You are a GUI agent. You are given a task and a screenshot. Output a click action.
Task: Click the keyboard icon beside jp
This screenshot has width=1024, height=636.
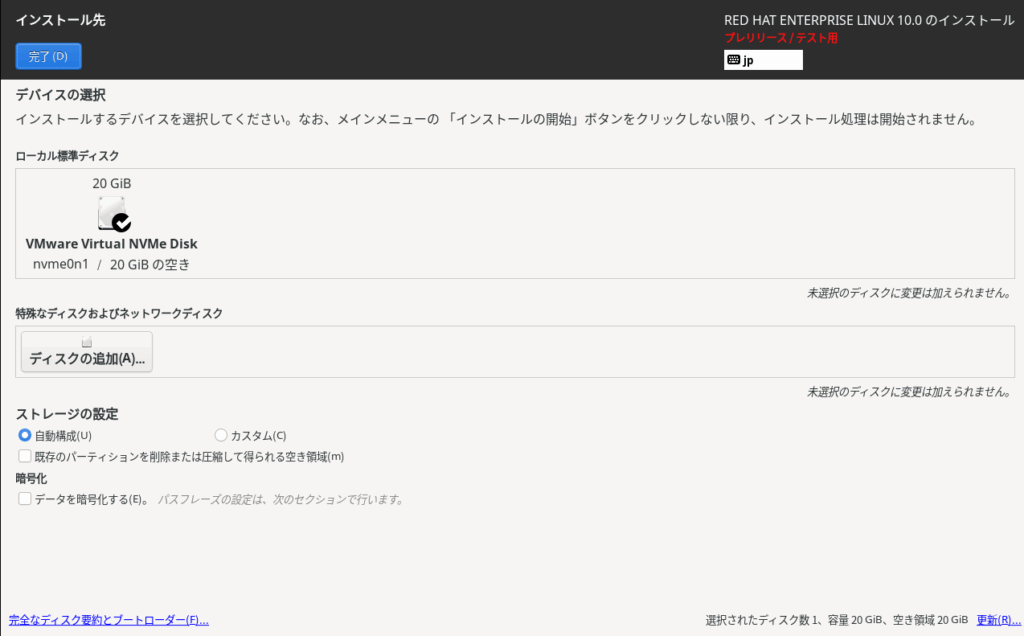click(x=733, y=60)
